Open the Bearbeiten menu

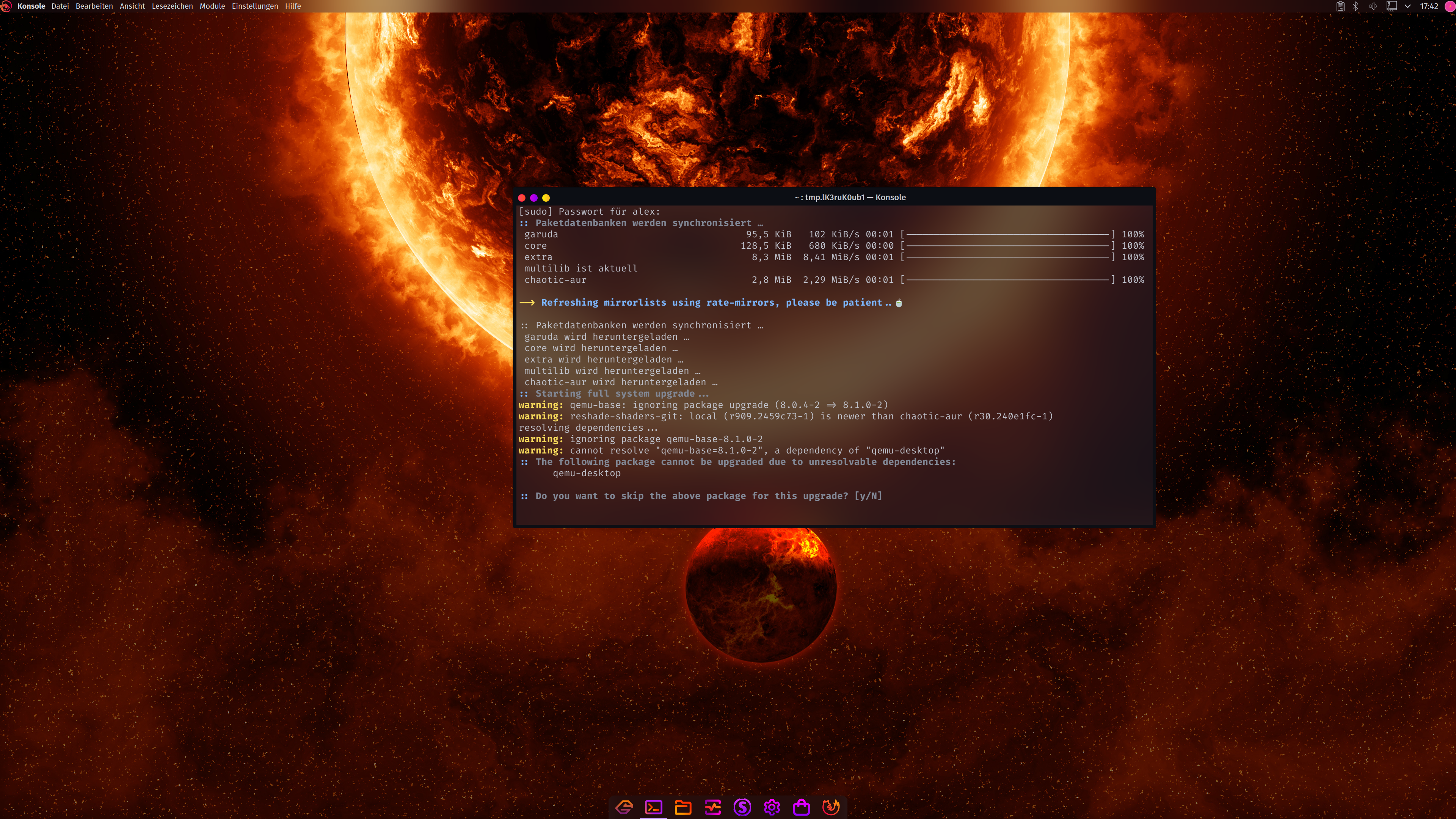[94, 6]
